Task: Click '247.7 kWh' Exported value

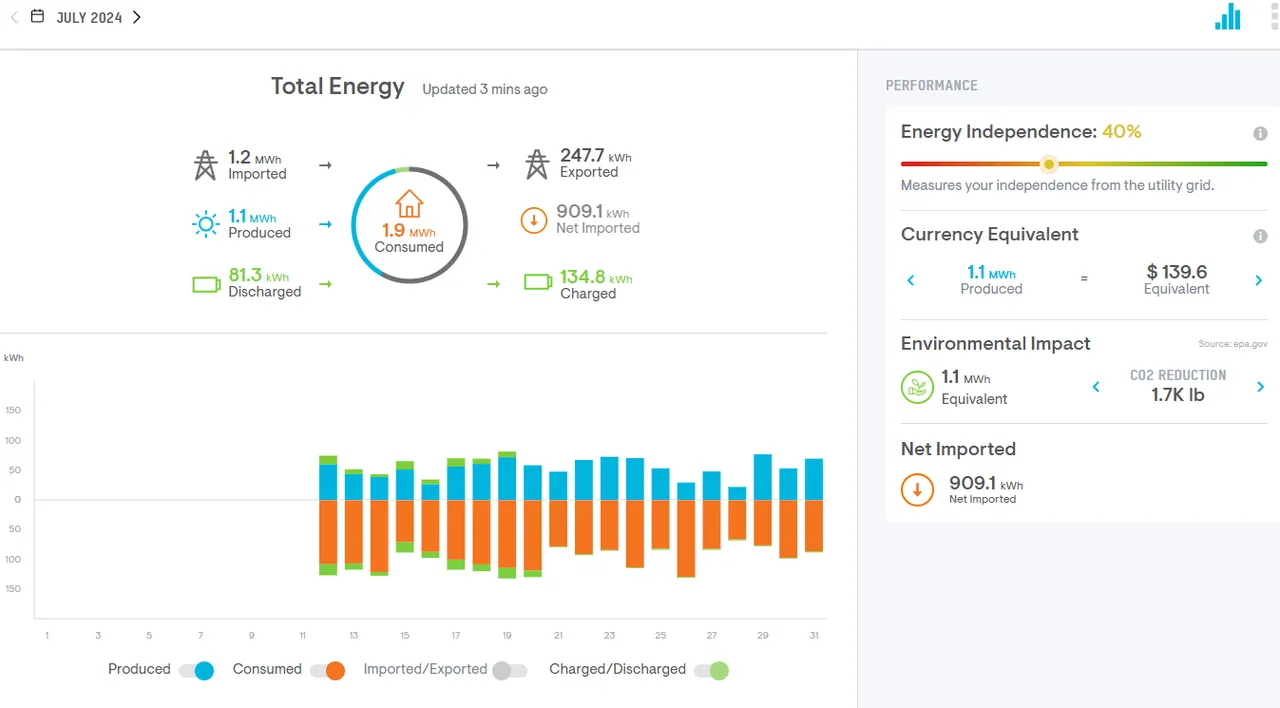Action: [x=596, y=156]
